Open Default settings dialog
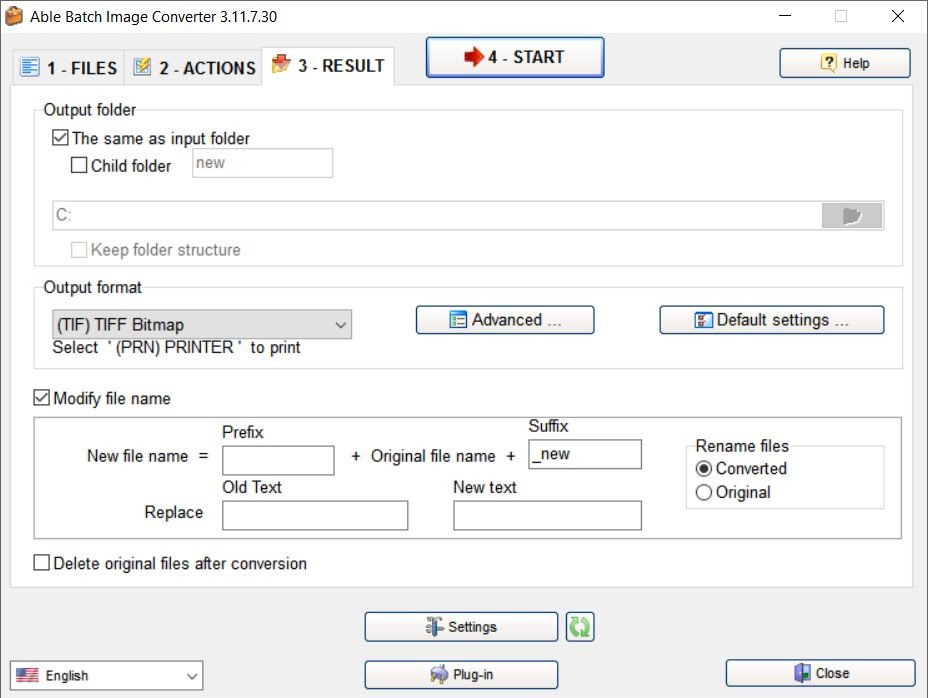Screen dimensions: 928x698 (x=772, y=320)
